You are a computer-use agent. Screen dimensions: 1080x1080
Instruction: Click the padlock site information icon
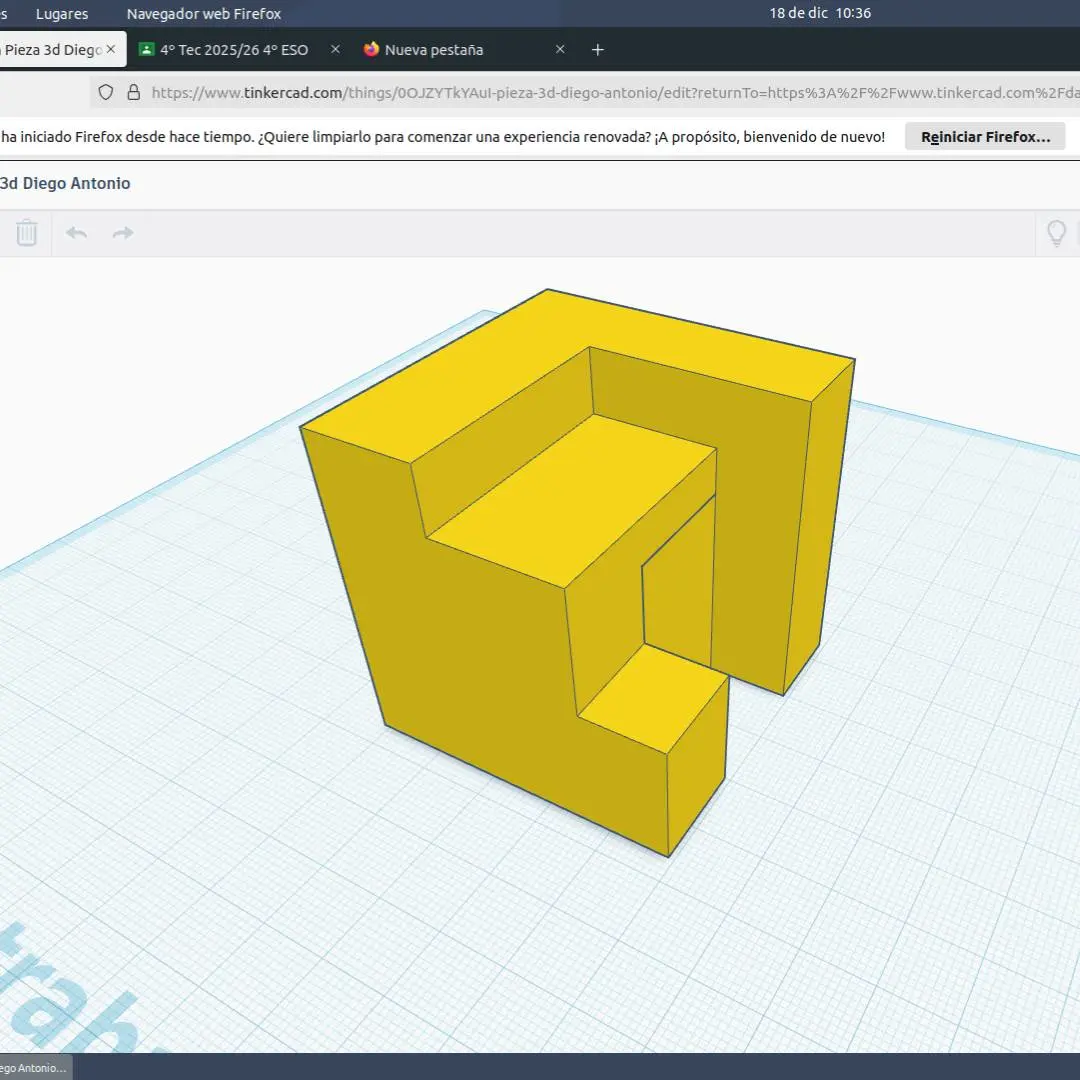click(x=134, y=92)
